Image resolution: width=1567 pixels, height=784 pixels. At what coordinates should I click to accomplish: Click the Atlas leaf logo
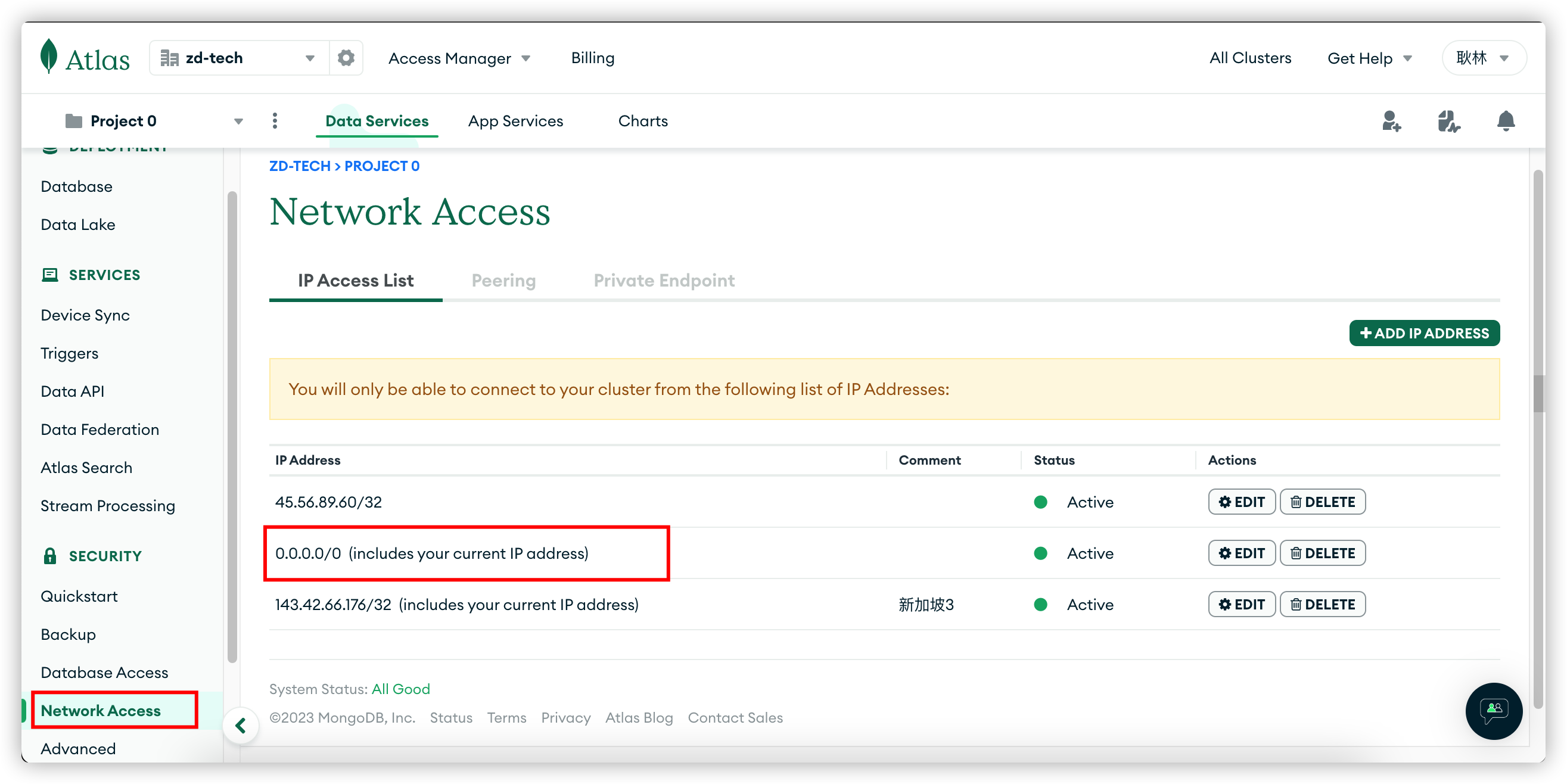[49, 57]
